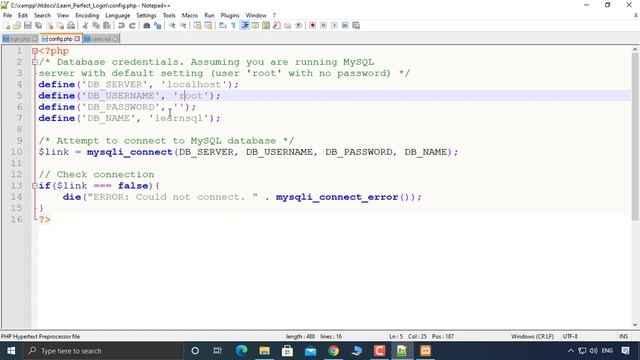Screen dimensions: 640x360
Task: Click the Close document toolbar icon
Action: [49, 25]
